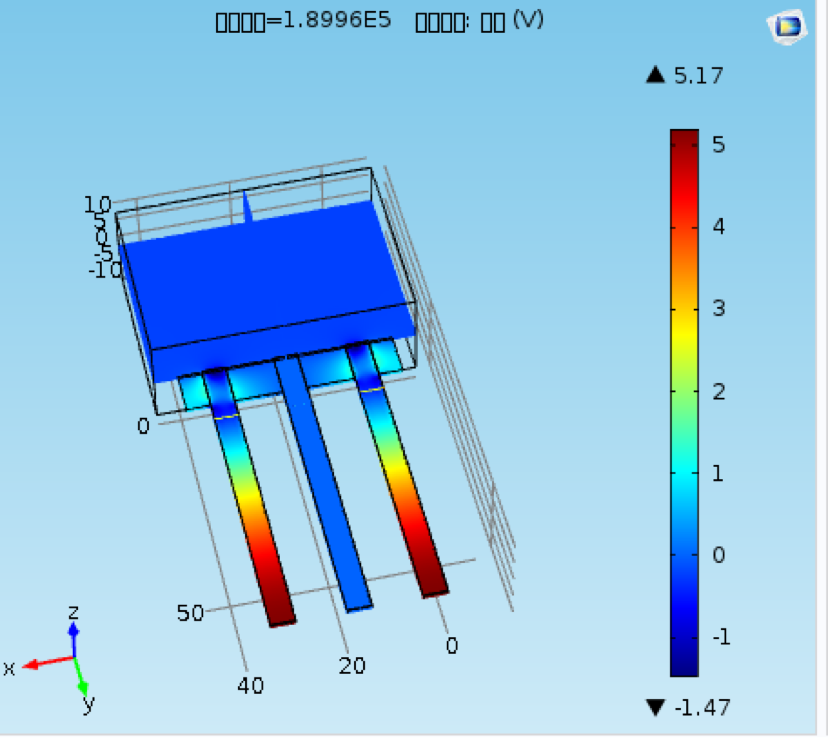Screen dimensions: 828x738
Task: Click the maximum value label 5.17
Action: coord(699,76)
